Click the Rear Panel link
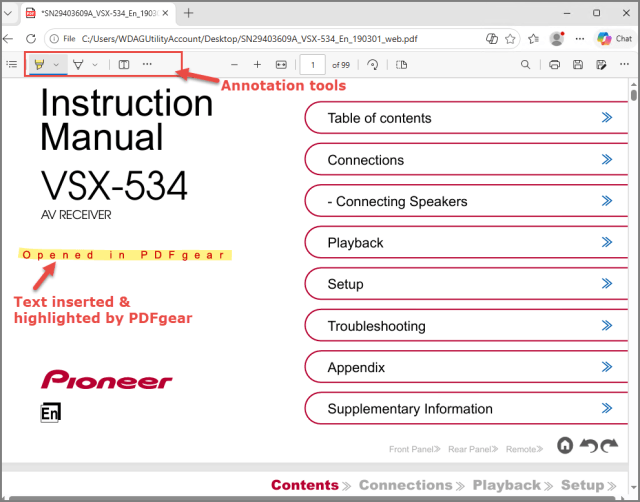 473,449
